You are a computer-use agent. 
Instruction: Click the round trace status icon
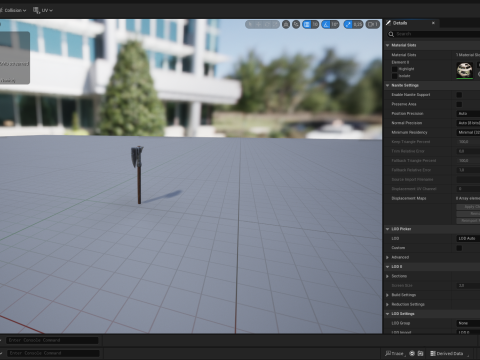click(412, 354)
